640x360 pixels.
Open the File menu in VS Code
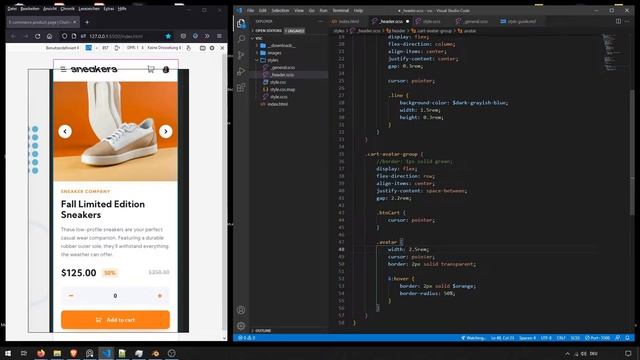tap(251, 11)
